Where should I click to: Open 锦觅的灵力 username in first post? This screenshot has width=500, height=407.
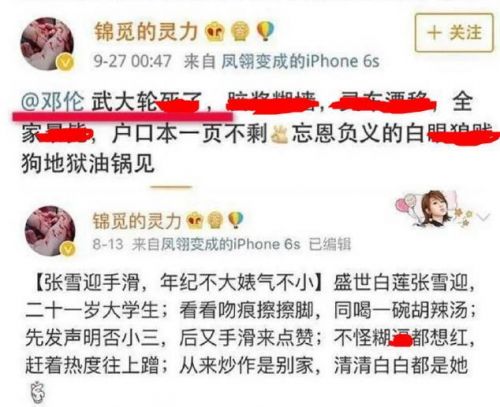click(146, 32)
